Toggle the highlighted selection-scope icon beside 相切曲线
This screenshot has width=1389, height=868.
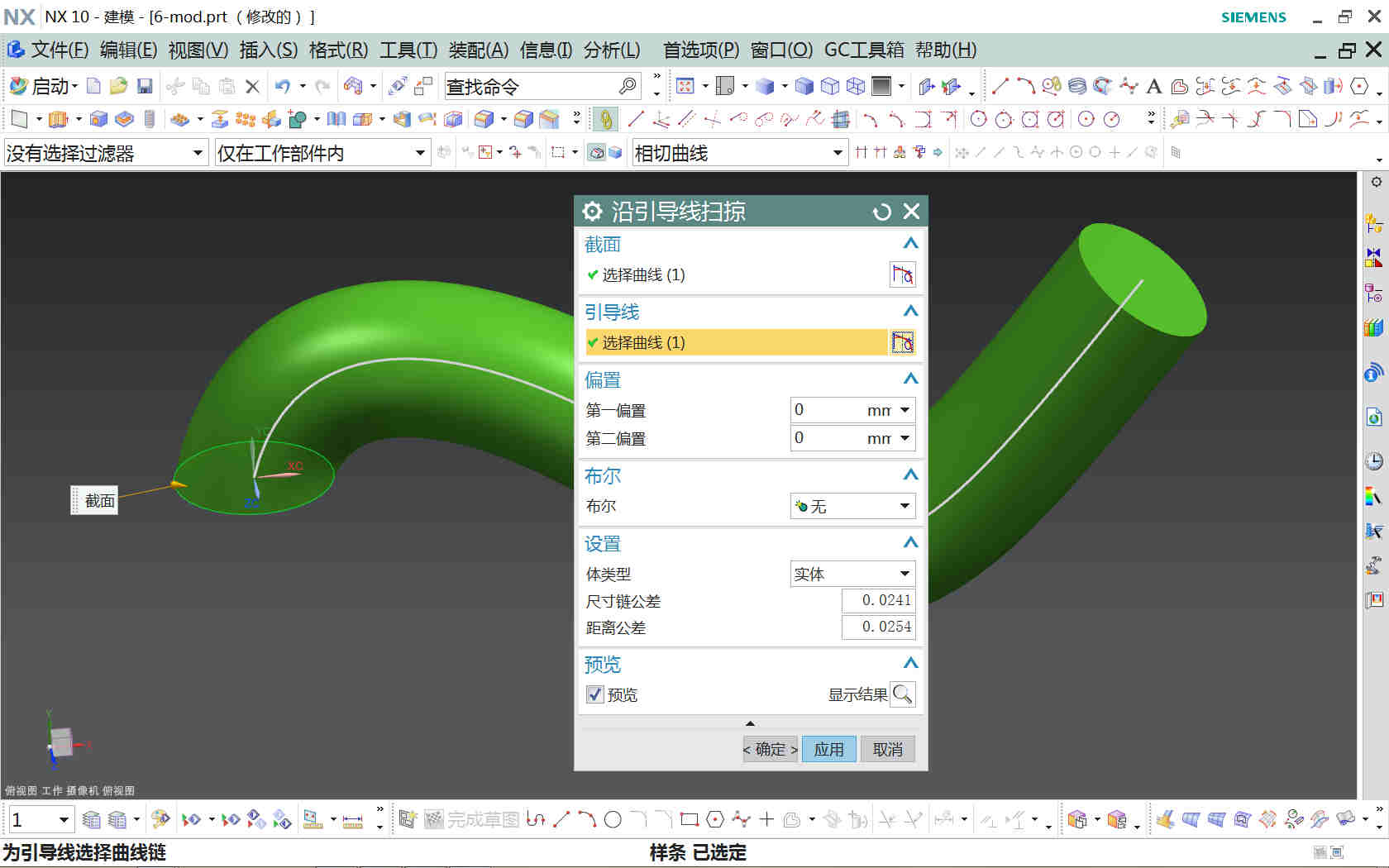(596, 152)
